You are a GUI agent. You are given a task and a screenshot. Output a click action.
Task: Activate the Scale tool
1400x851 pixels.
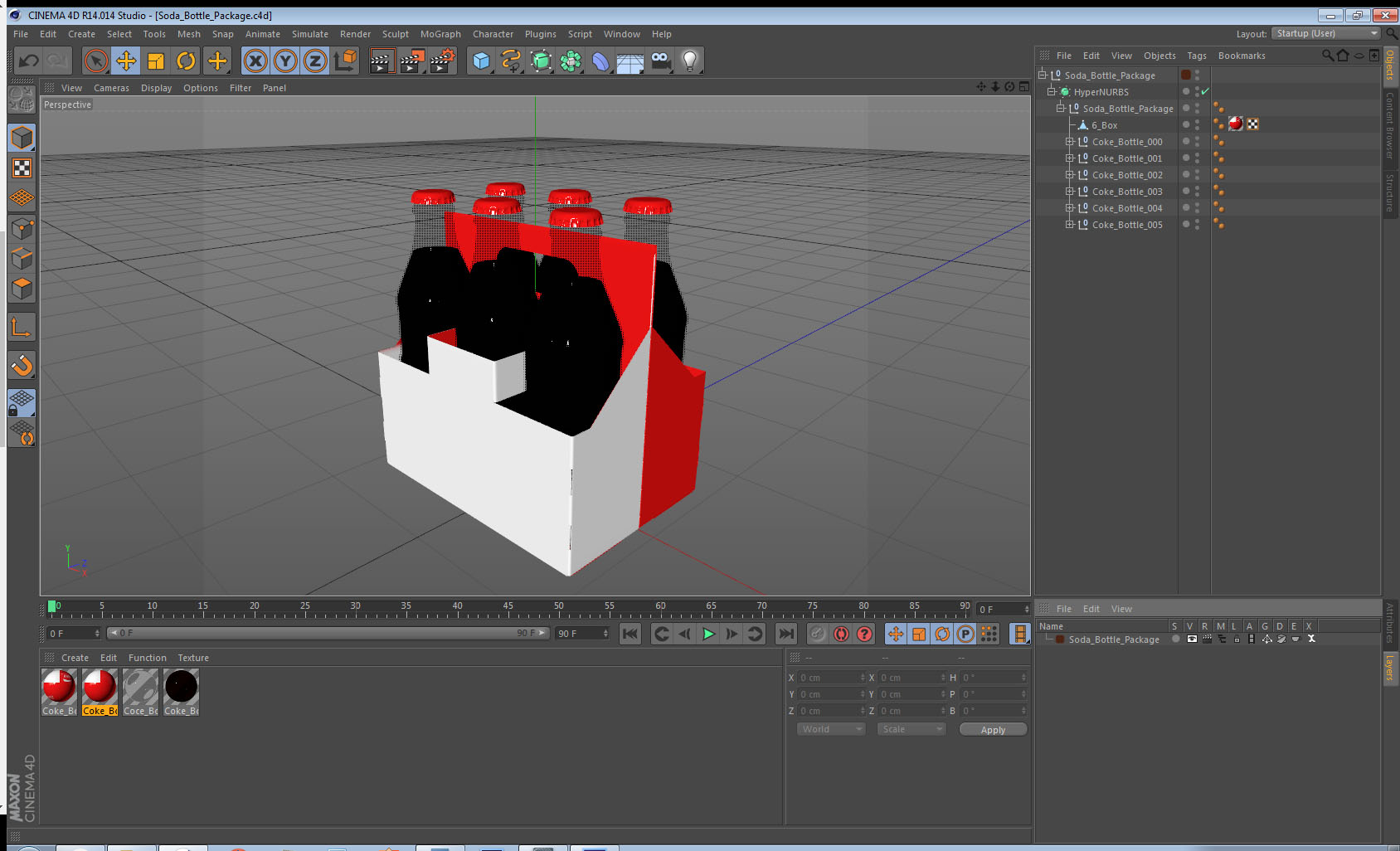pos(156,61)
